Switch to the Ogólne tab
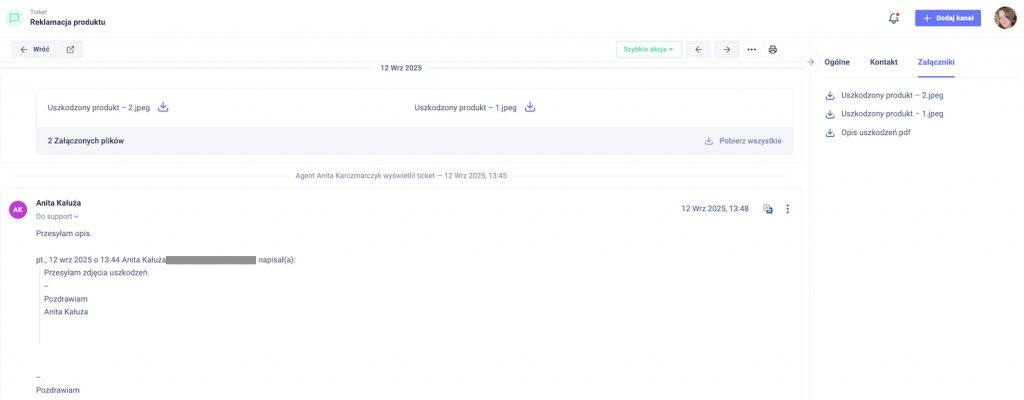 (x=837, y=62)
